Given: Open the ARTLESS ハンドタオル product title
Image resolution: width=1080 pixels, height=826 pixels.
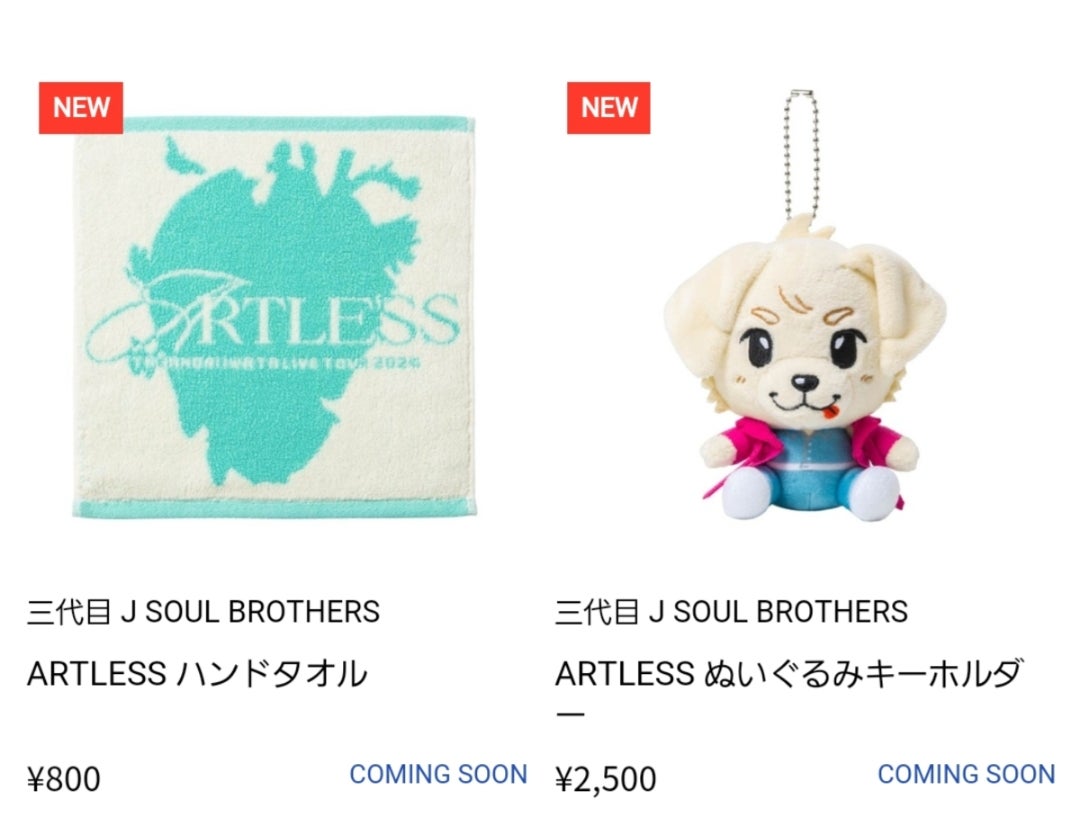Looking at the screenshot, I should pos(197,674).
